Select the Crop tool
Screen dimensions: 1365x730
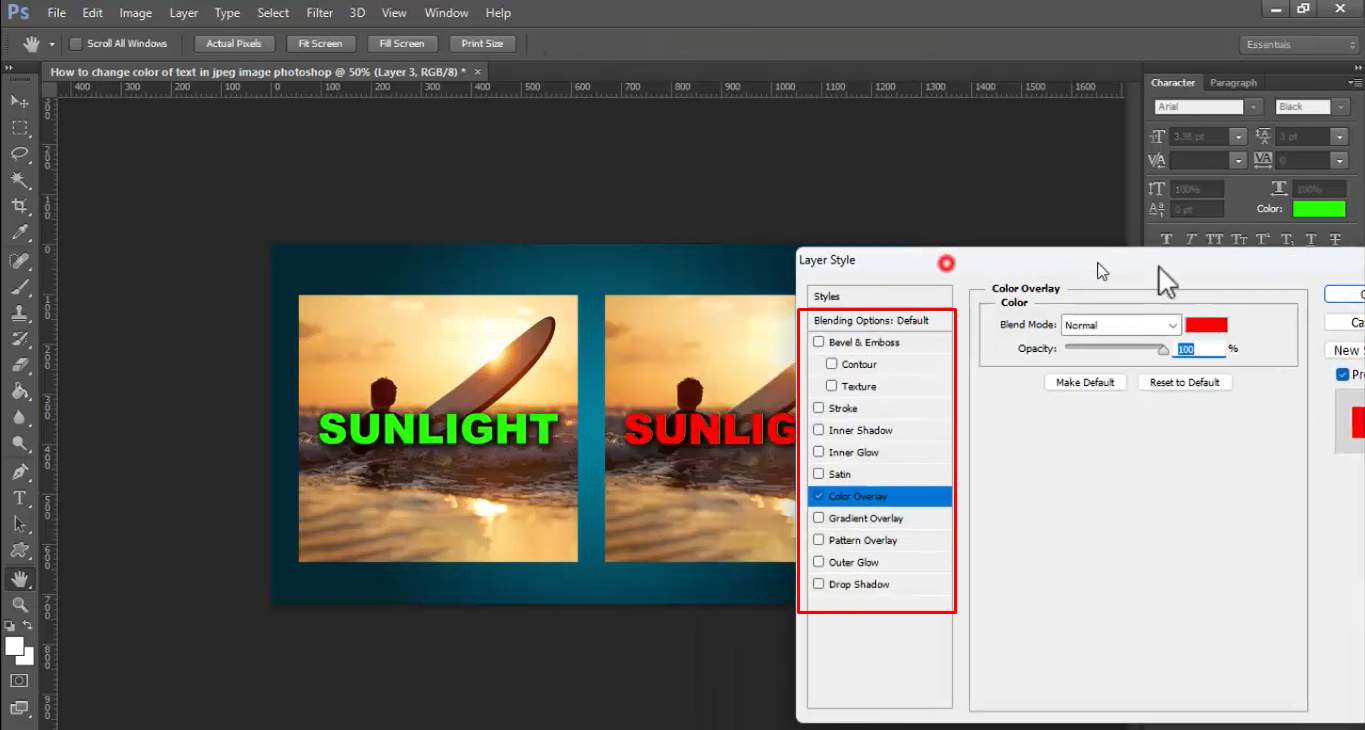(x=20, y=205)
